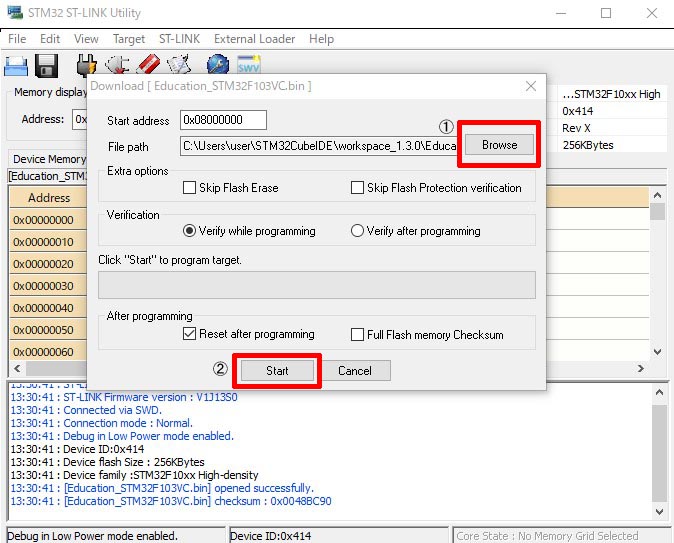Viewport: 674px width, 543px height.
Task: Click the Memory display Address field
Action: tap(80, 119)
